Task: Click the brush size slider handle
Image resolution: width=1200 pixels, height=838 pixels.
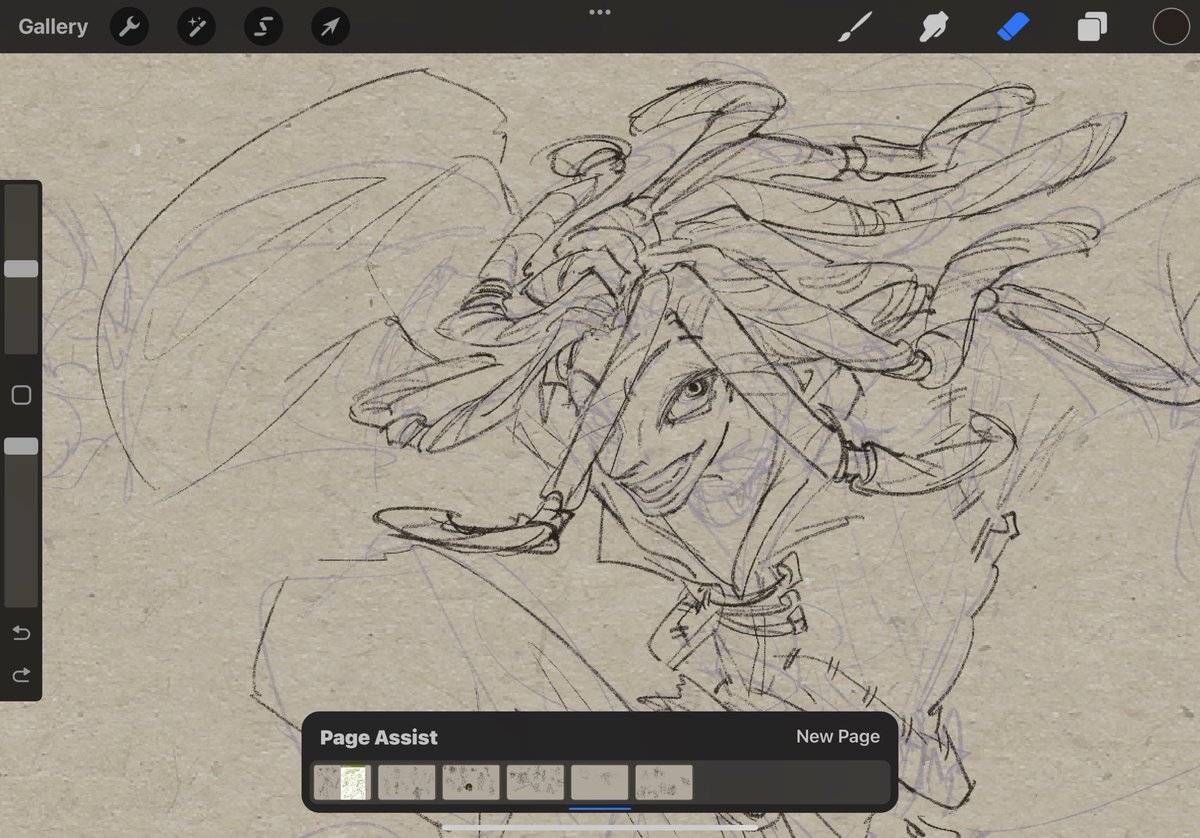Action: point(21,268)
